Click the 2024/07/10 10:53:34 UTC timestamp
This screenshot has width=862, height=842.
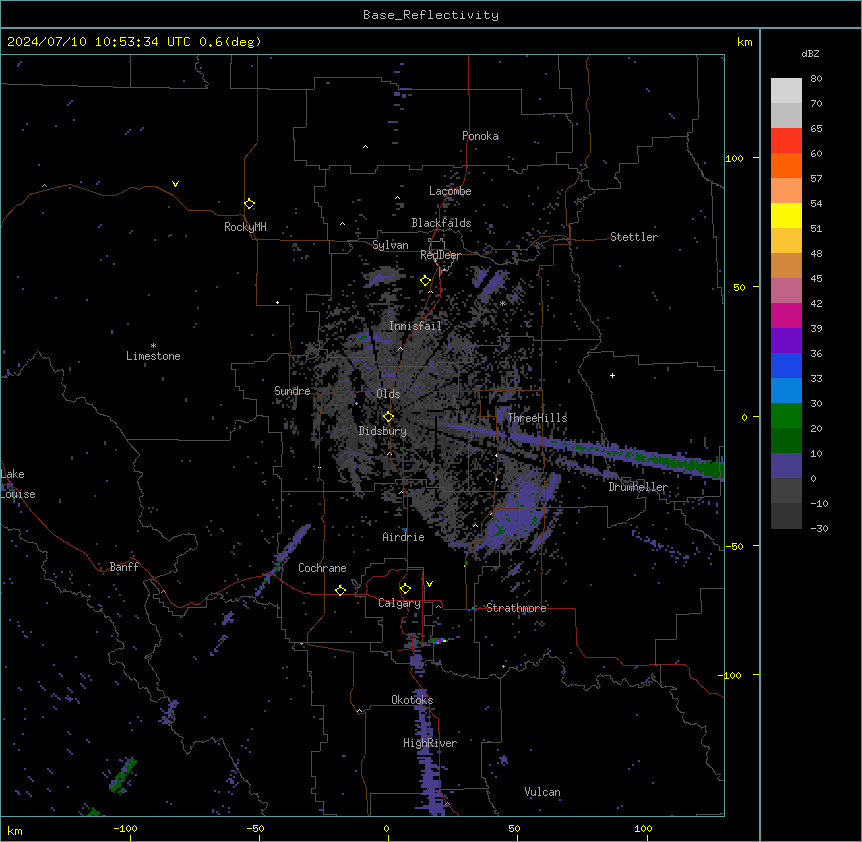tap(99, 42)
